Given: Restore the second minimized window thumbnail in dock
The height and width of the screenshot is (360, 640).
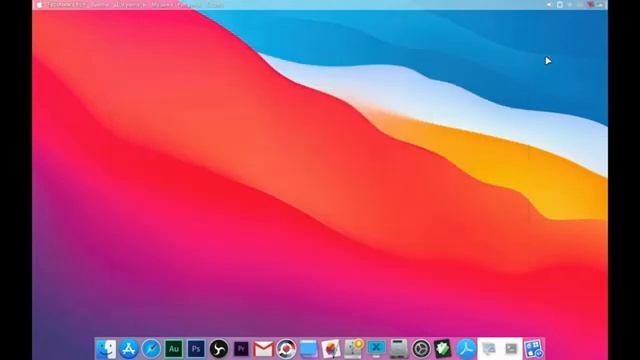Looking at the screenshot, I should tap(511, 349).
